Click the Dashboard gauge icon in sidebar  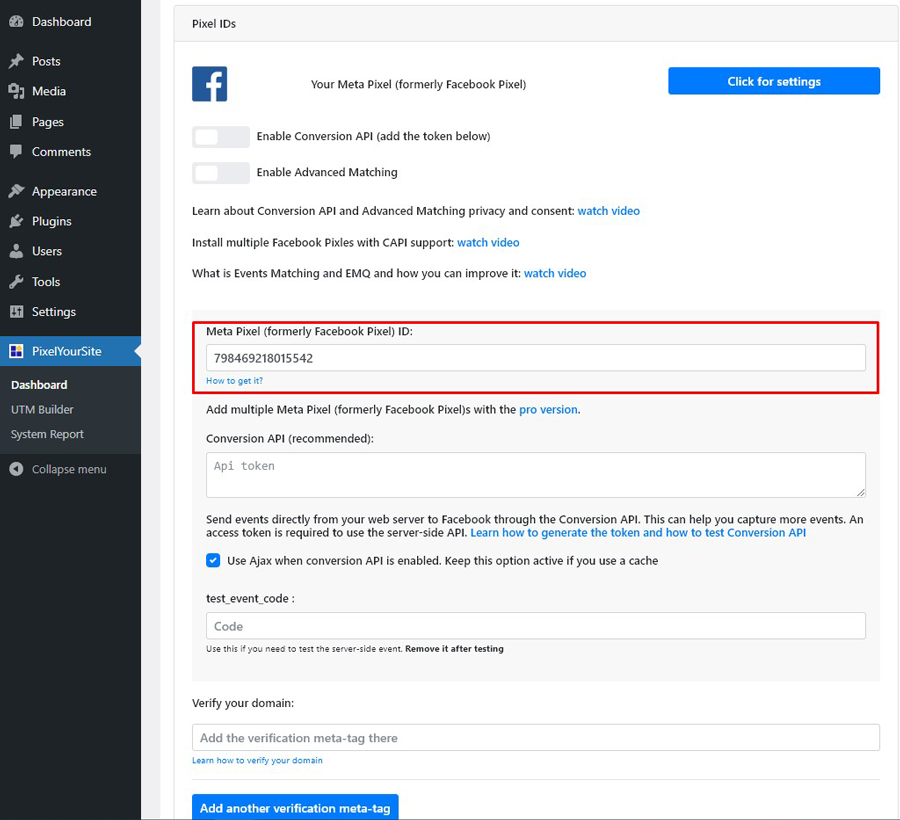16,22
